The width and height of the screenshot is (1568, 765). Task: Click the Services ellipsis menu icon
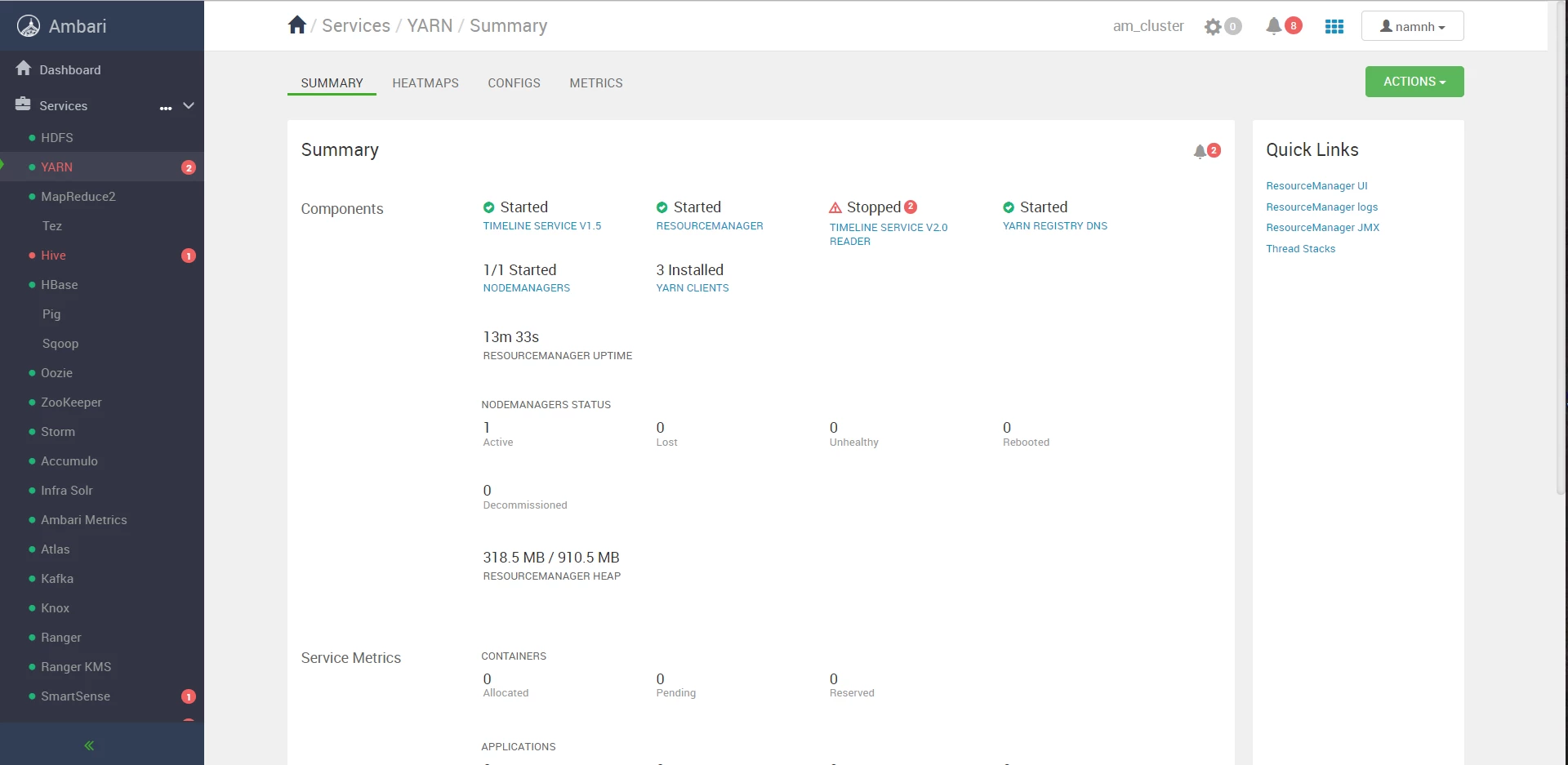(166, 108)
